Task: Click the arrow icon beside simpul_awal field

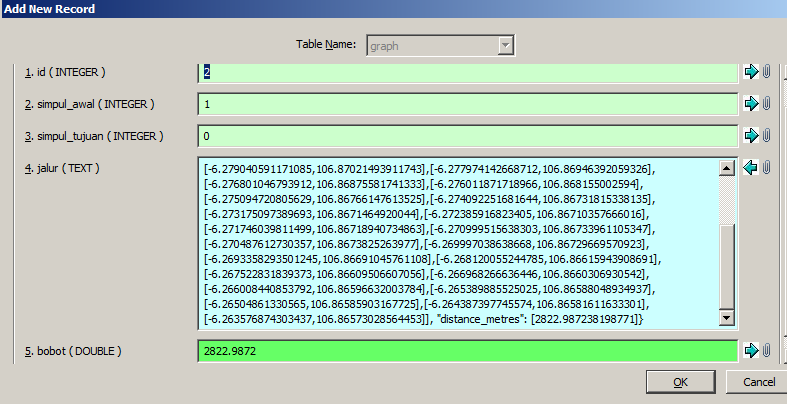Action: [x=752, y=103]
